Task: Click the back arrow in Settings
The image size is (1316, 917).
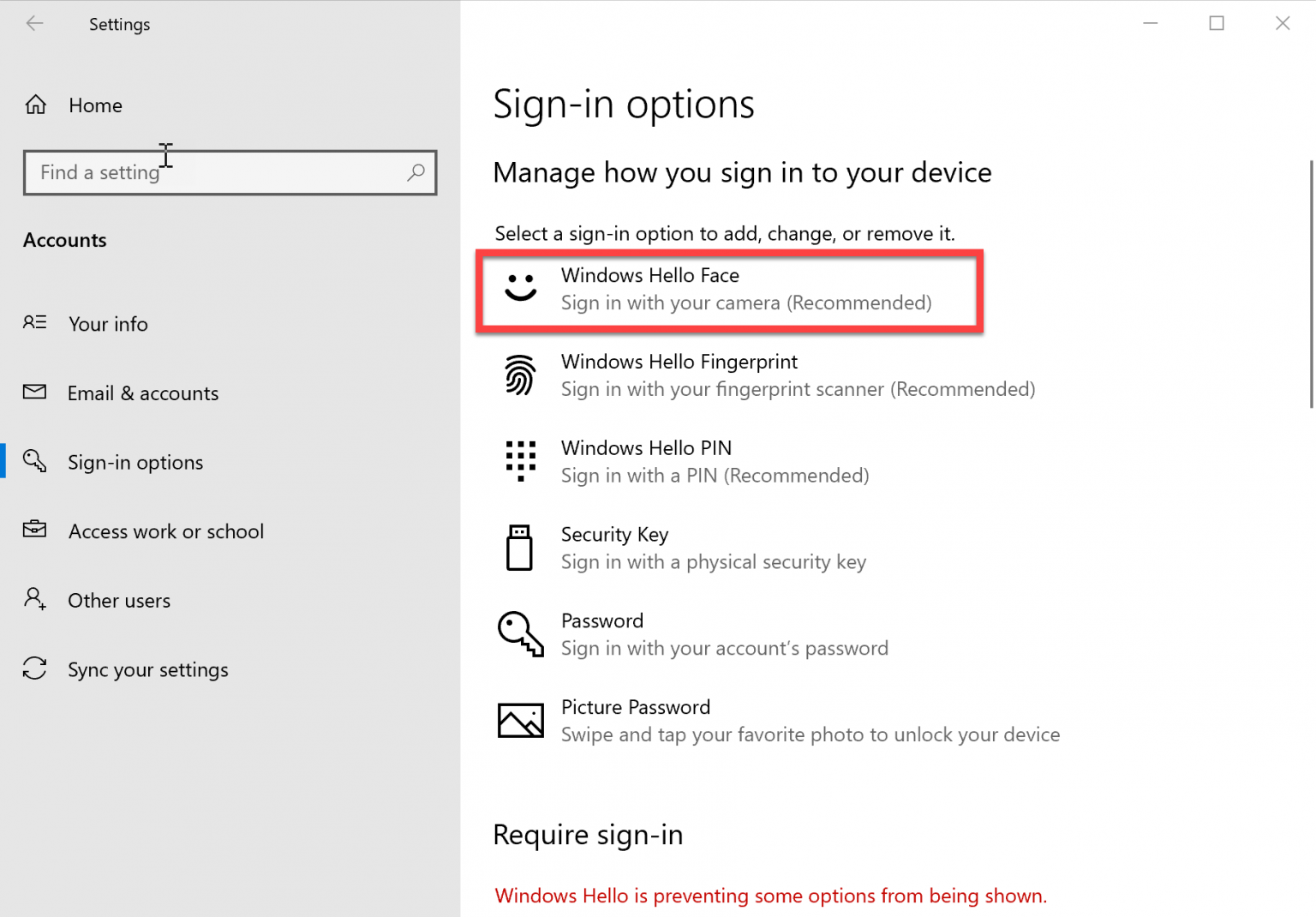Action: click(34, 23)
